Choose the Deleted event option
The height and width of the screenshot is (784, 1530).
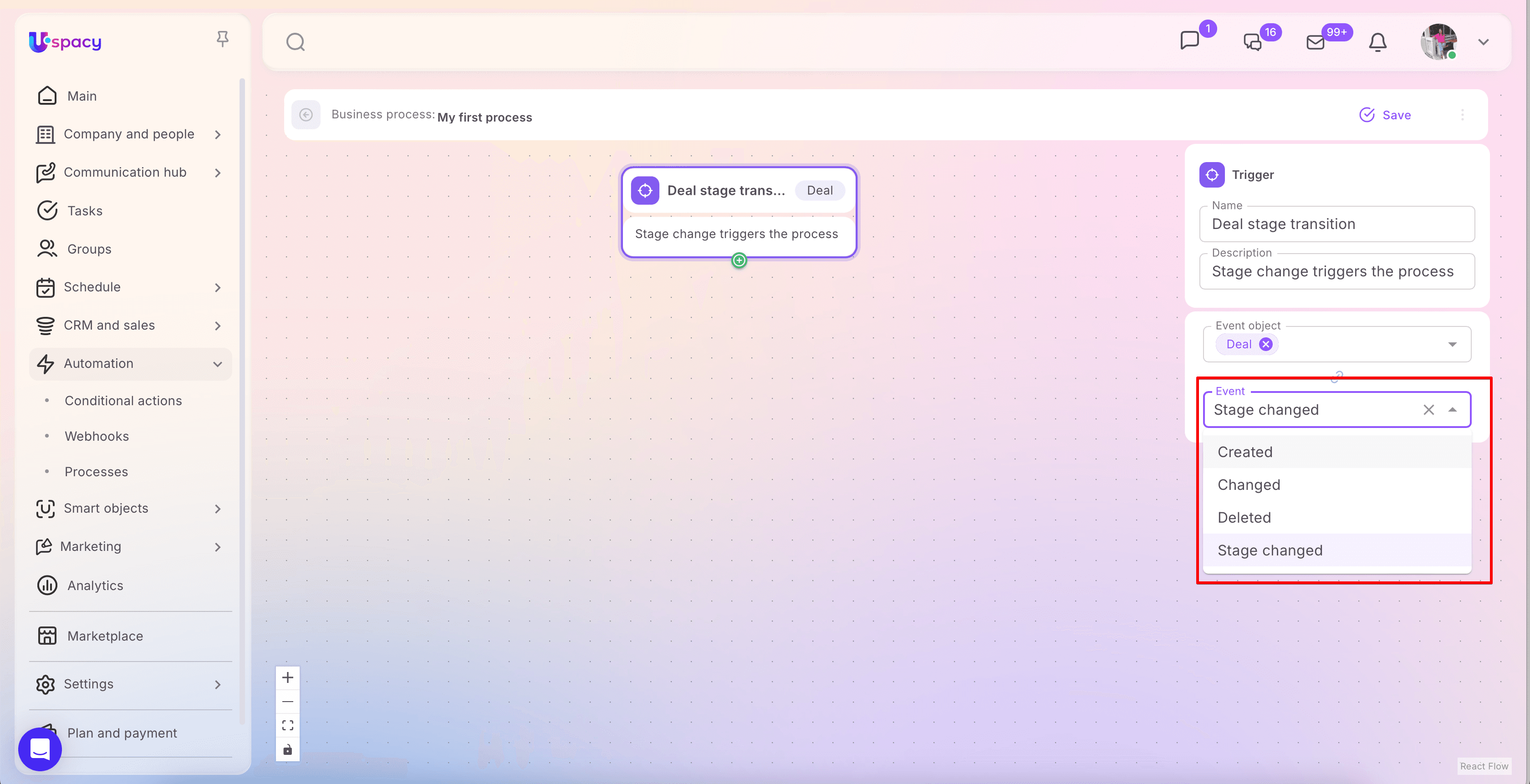1244,517
